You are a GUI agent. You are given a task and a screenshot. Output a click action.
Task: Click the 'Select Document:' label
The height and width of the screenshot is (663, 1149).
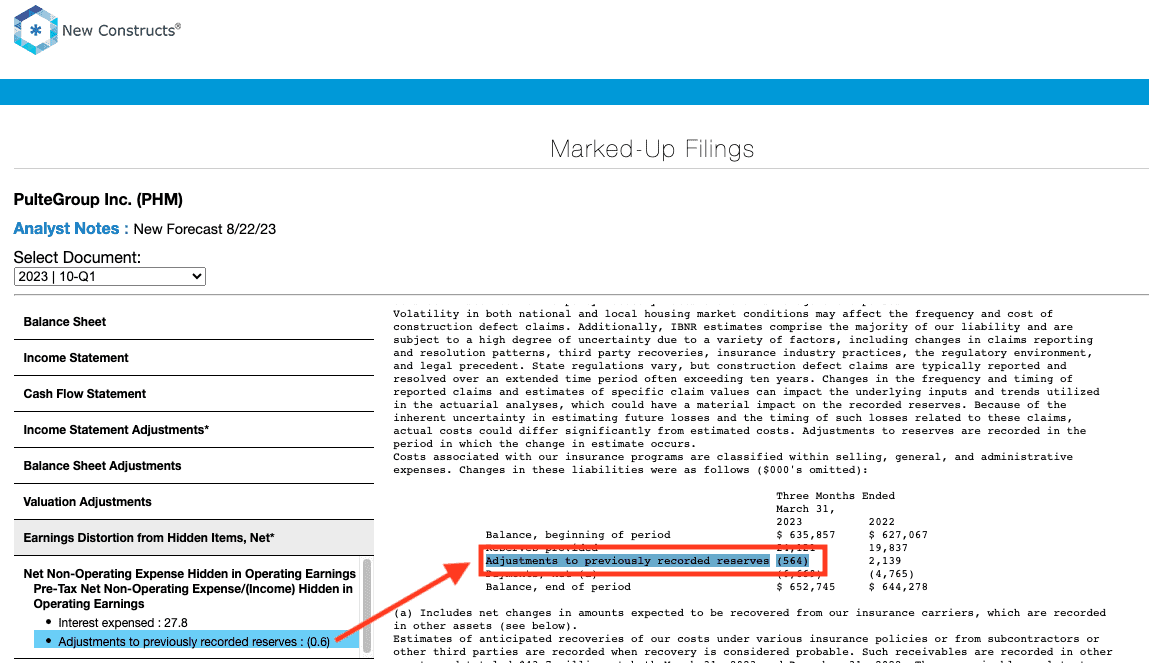point(77,257)
